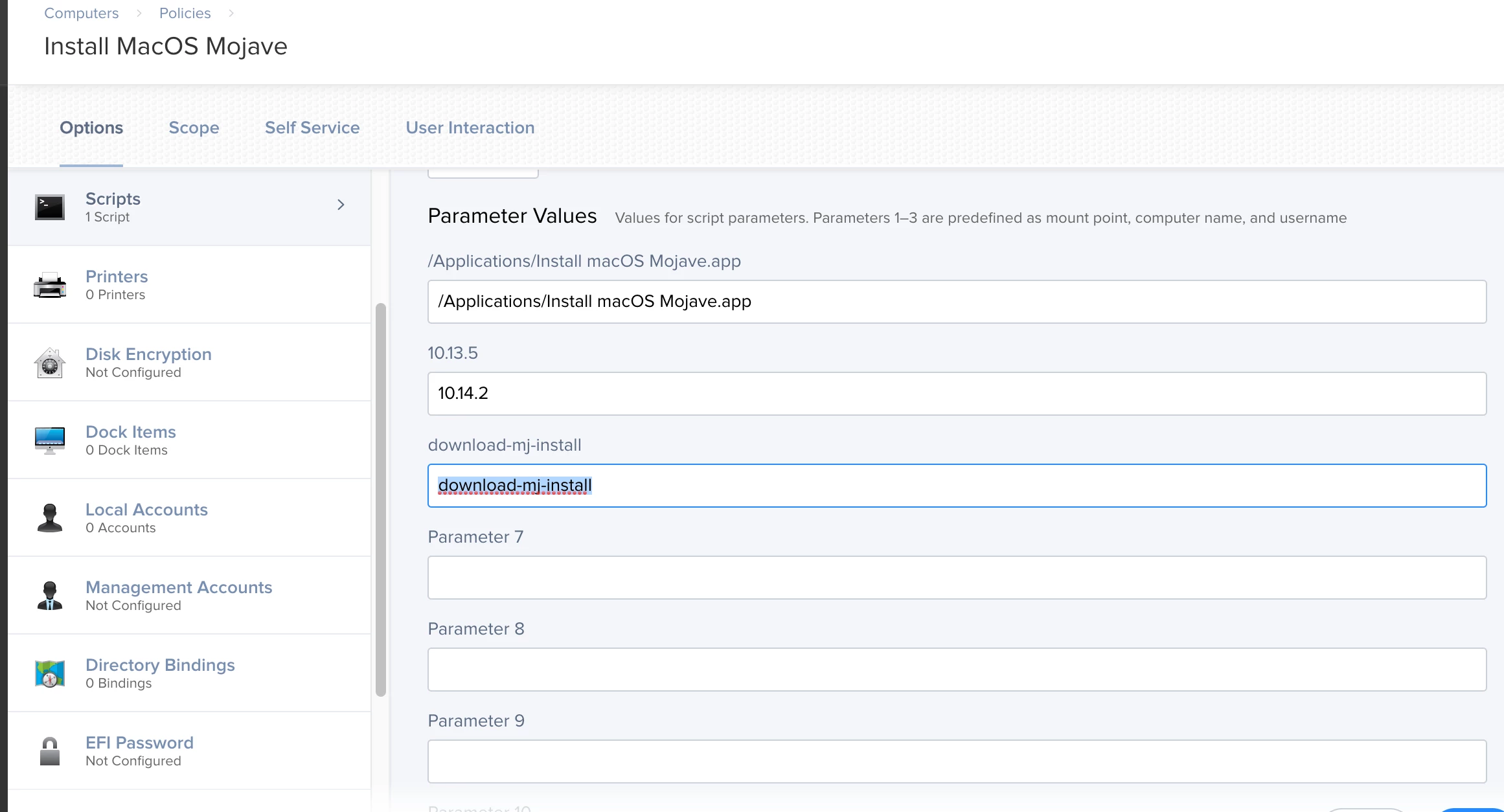Click the Install MacOS Mojave page title
1504x812 pixels.
166,46
